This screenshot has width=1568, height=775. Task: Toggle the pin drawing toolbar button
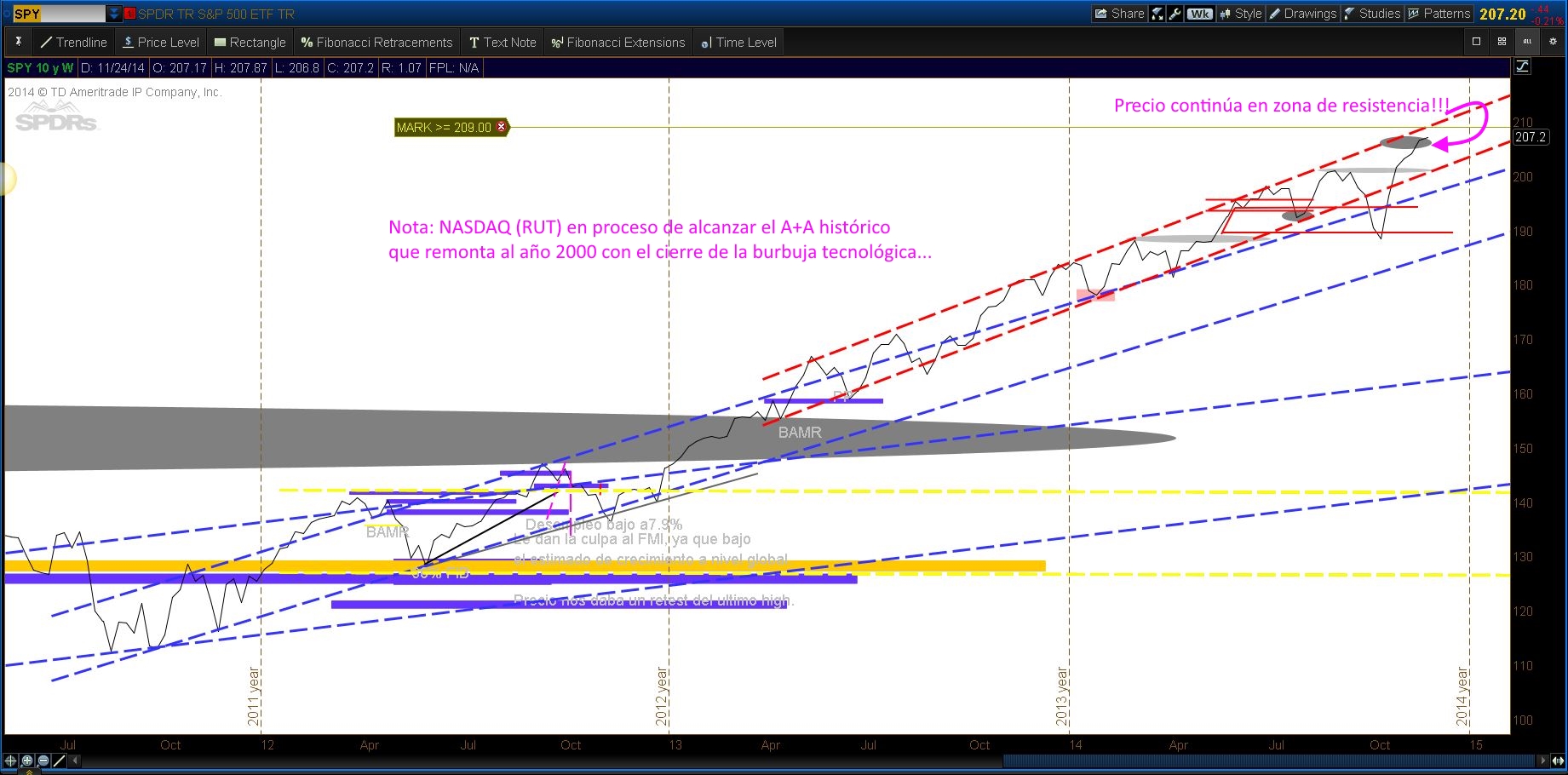click(x=18, y=42)
